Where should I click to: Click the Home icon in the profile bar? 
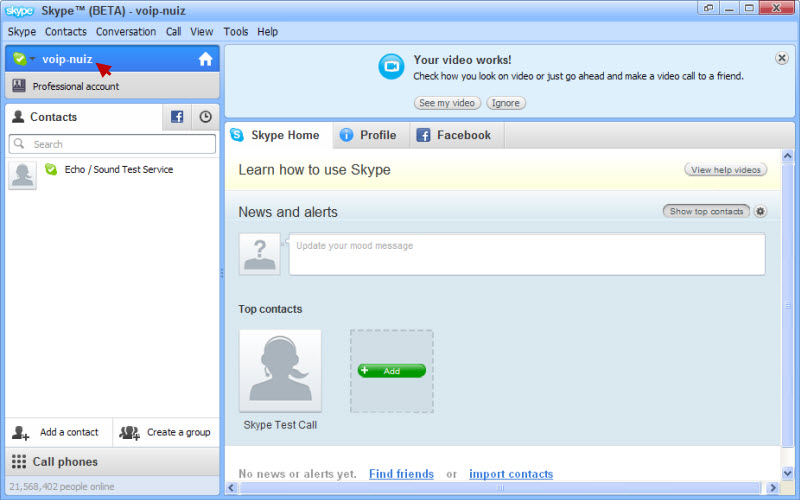pyautogui.click(x=205, y=59)
